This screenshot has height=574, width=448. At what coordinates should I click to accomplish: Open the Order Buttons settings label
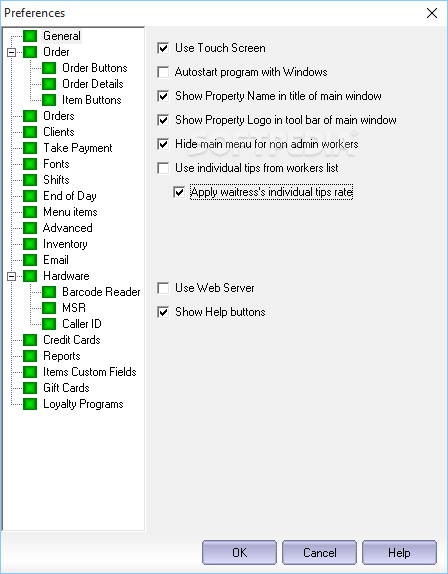point(95,68)
